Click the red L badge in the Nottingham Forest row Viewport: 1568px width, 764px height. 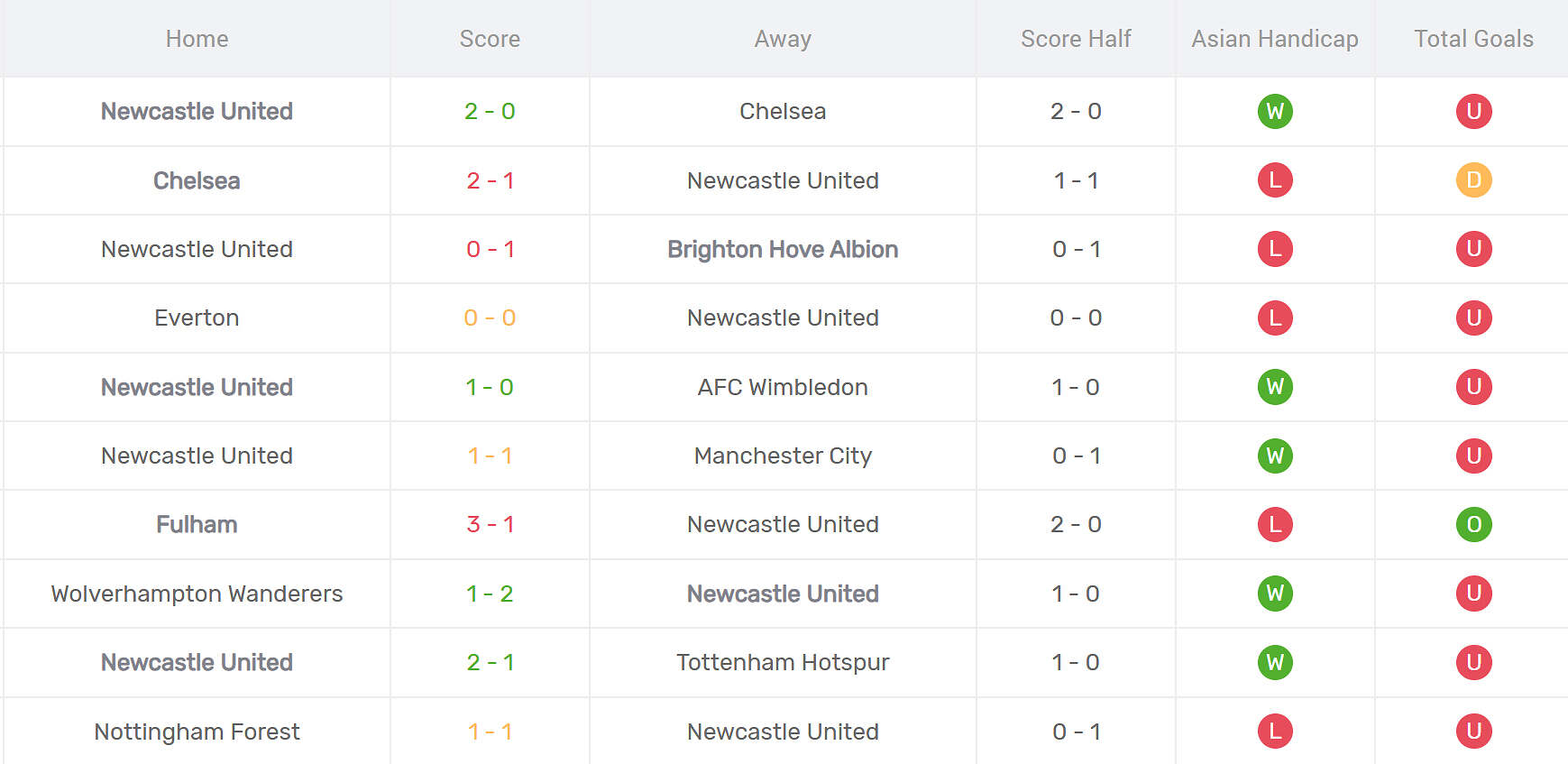coord(1274,732)
